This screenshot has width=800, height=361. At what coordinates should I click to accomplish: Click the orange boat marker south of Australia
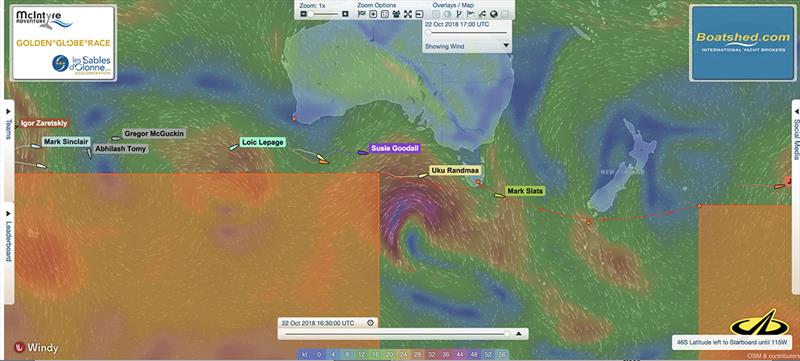323,162
